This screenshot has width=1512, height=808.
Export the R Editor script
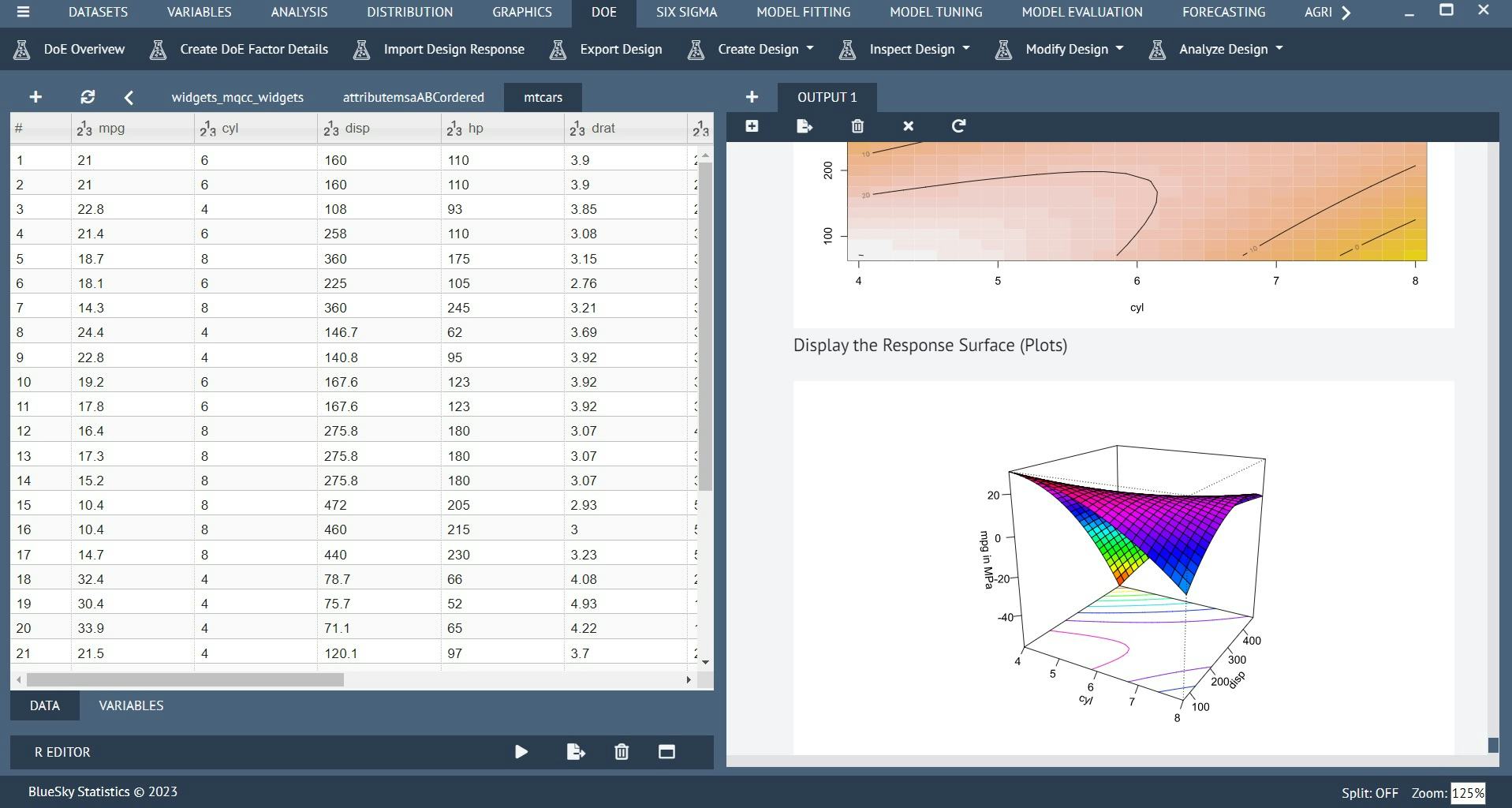point(576,752)
